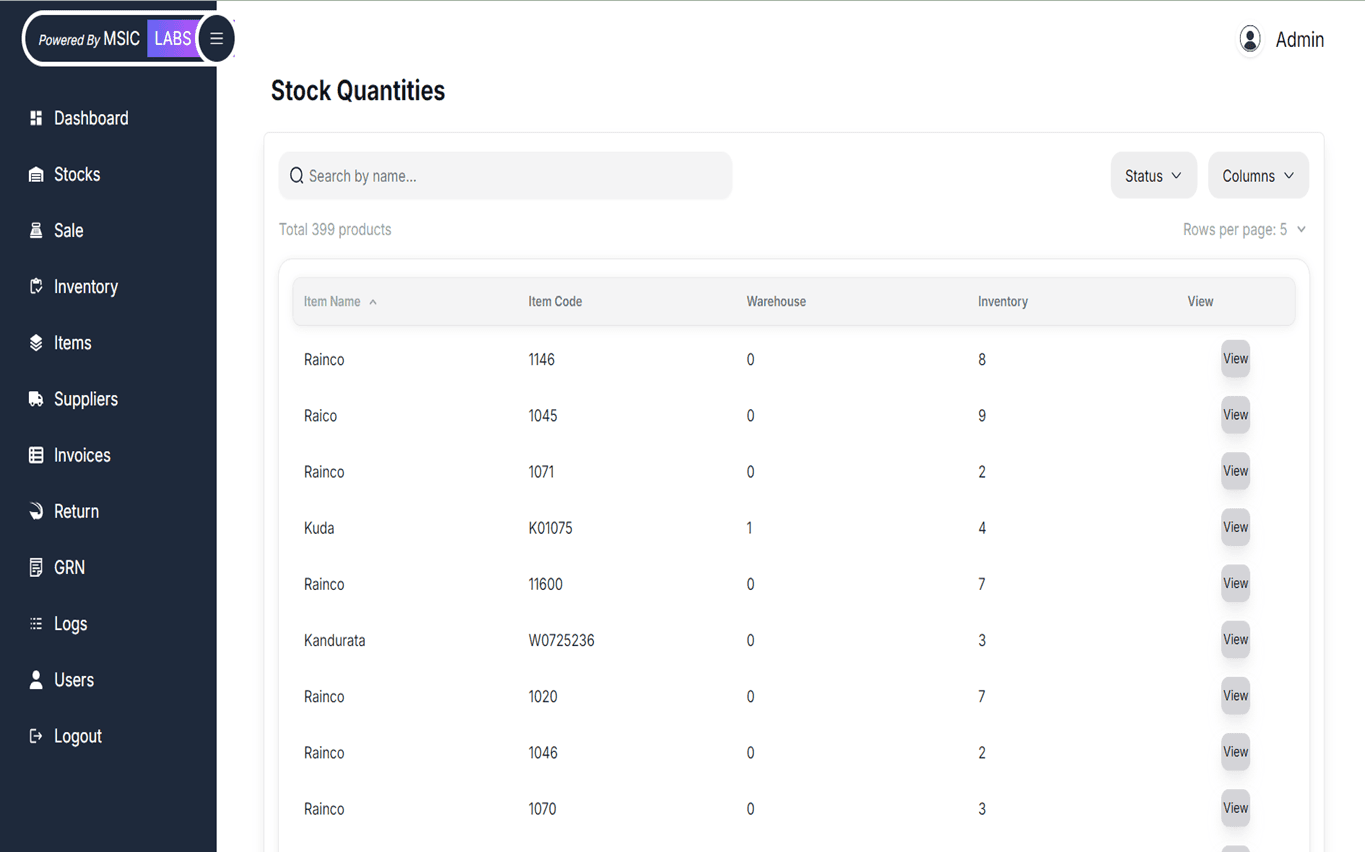Navigate to Logs in the sidebar
The image size is (1365, 852).
70,624
